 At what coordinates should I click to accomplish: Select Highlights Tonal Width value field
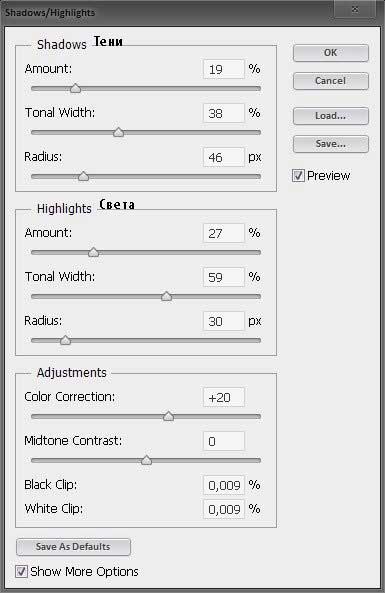coord(224,277)
